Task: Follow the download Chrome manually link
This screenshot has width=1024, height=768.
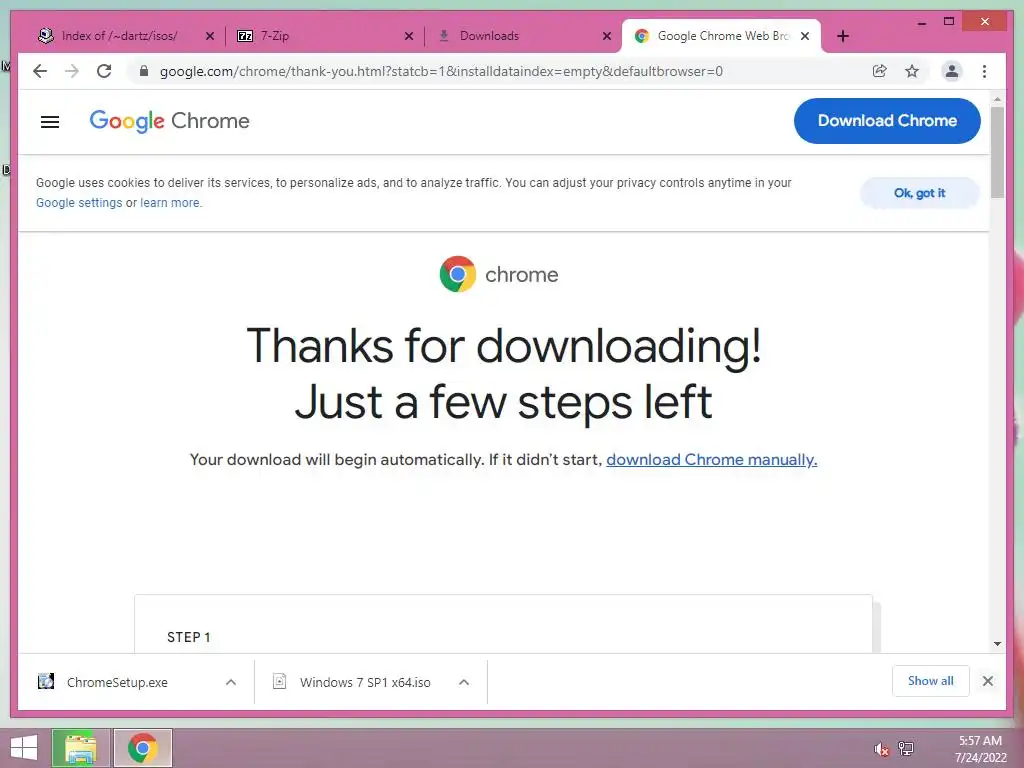Action: point(711,460)
